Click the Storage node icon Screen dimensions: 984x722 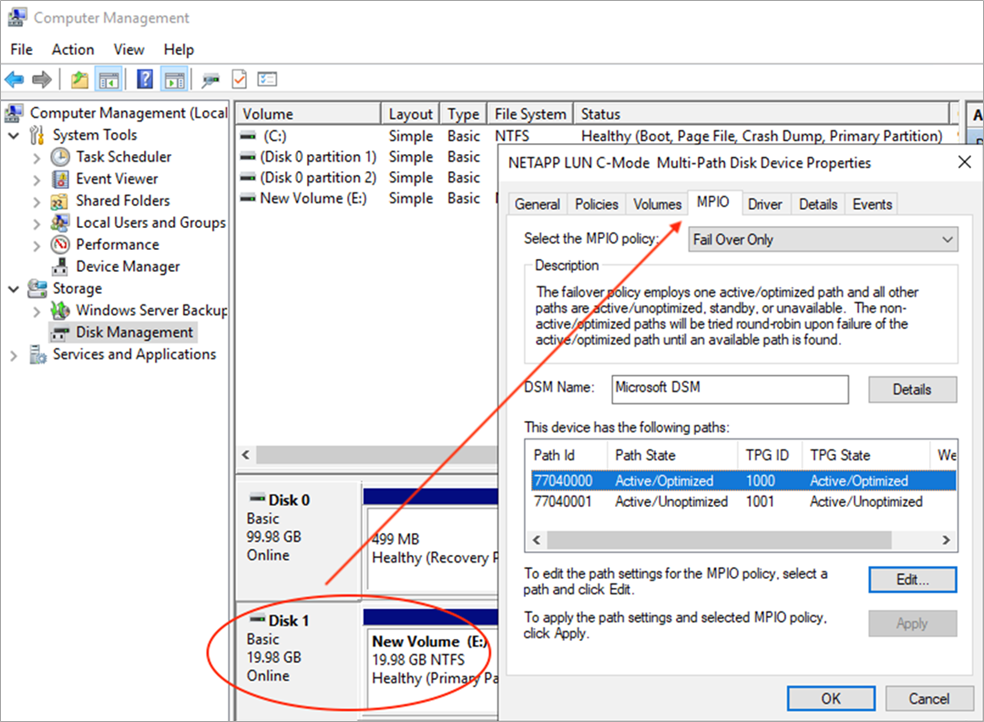point(37,289)
